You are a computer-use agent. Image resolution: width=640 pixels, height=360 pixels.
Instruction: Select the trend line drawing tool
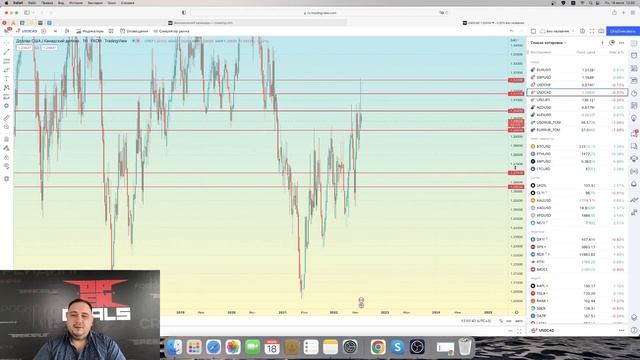(7, 52)
